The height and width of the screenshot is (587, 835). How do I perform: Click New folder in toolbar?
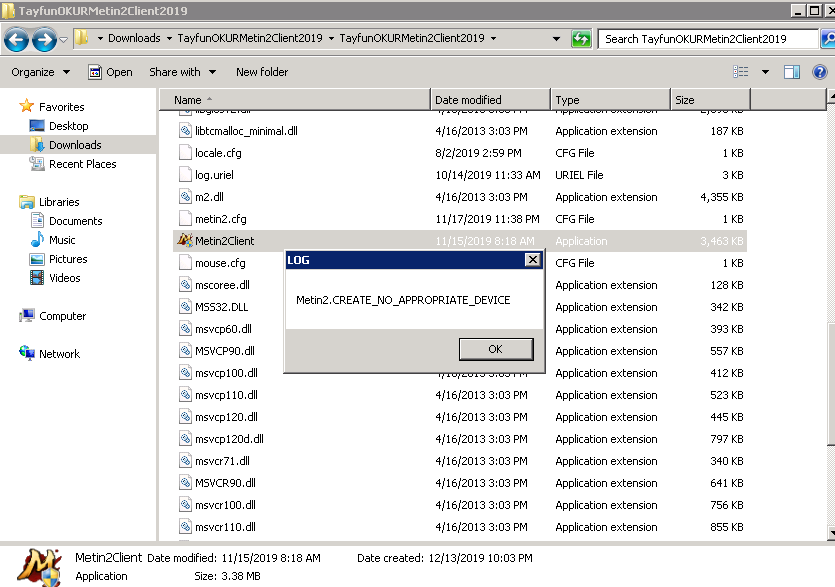(x=262, y=72)
